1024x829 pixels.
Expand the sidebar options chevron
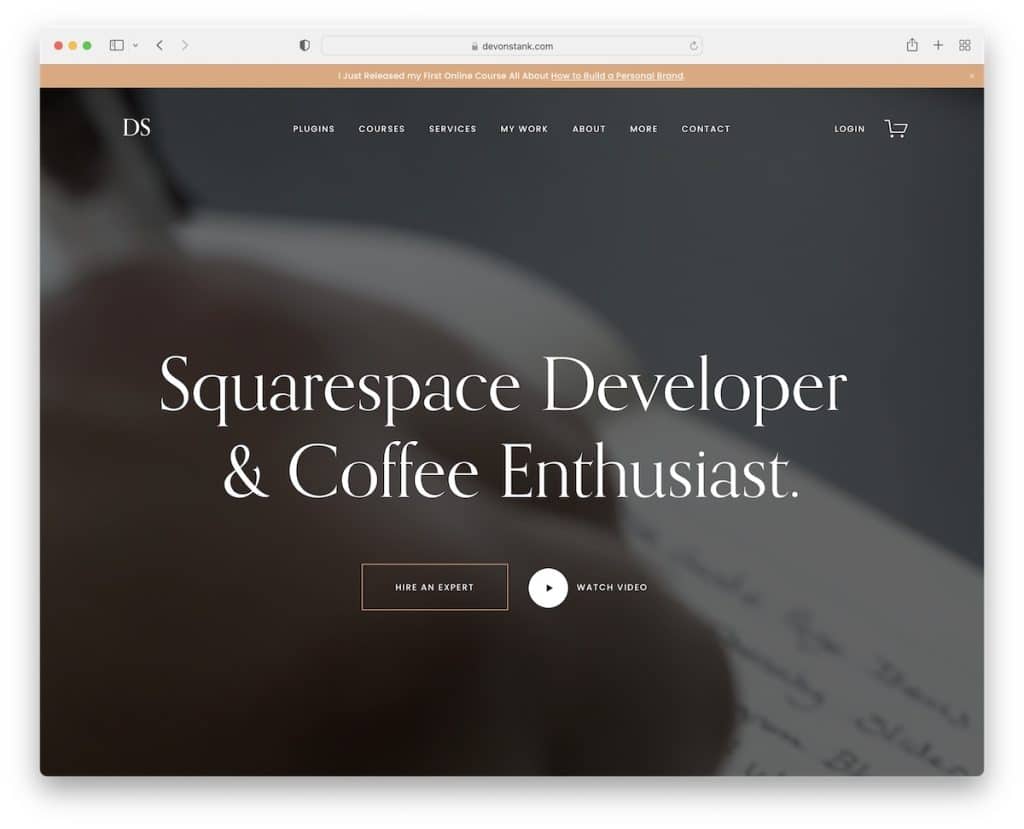coord(135,45)
